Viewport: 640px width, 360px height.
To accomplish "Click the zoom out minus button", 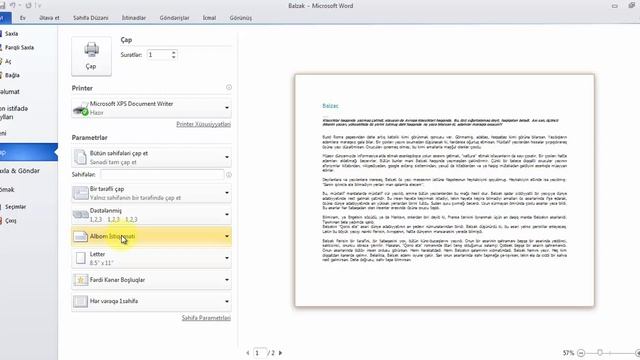I will (x=581, y=353).
